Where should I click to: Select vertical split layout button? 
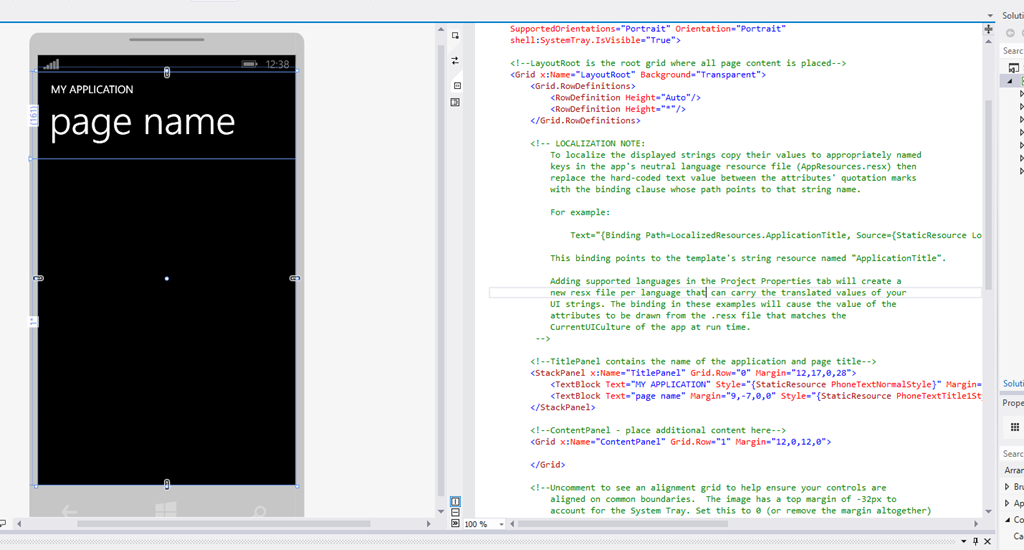455,502
